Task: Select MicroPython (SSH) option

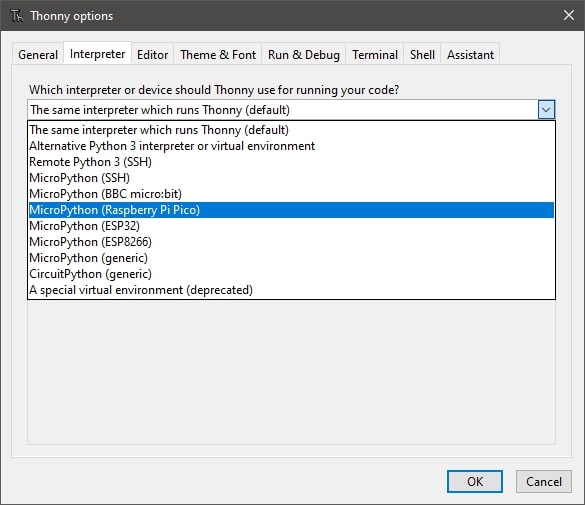Action: (x=291, y=178)
